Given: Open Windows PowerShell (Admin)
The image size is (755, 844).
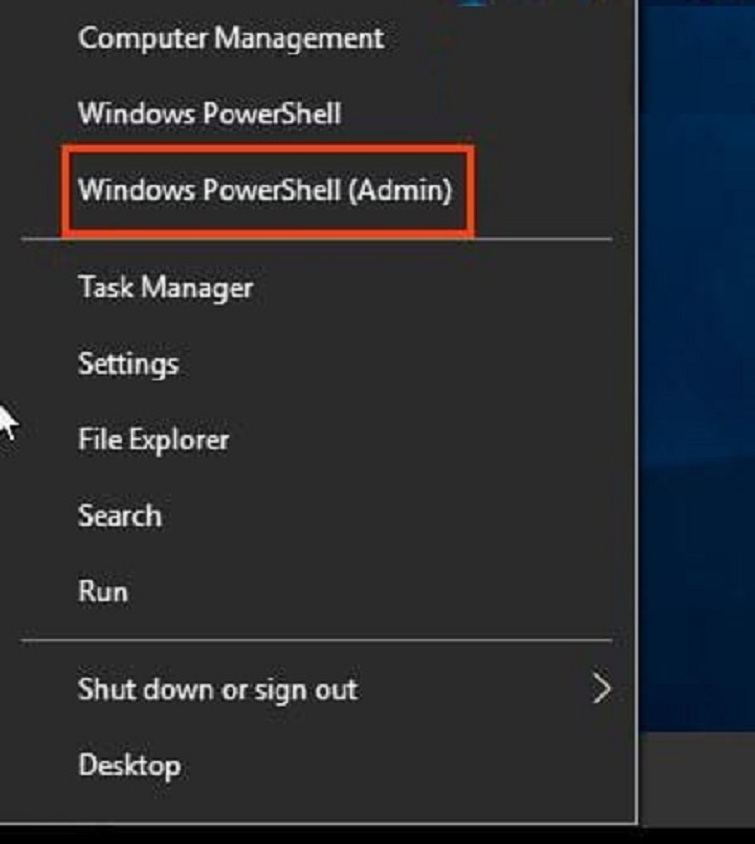Looking at the screenshot, I should [x=265, y=190].
